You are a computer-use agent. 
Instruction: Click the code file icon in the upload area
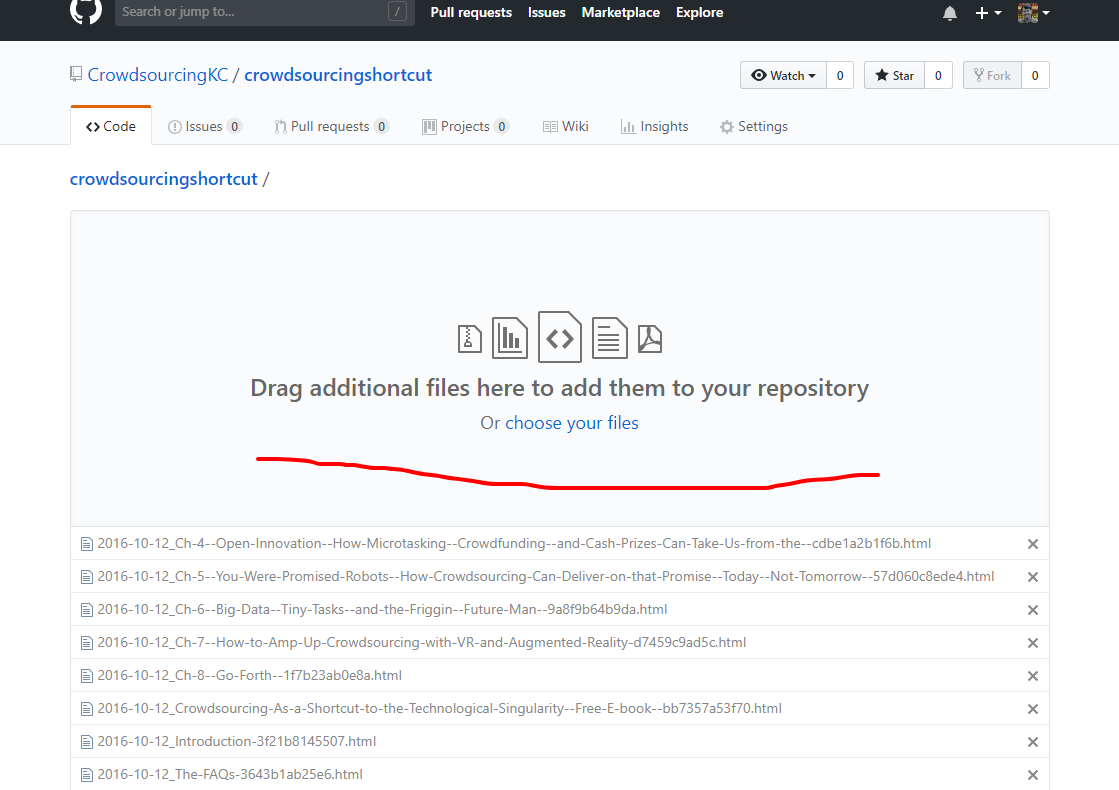(559, 337)
